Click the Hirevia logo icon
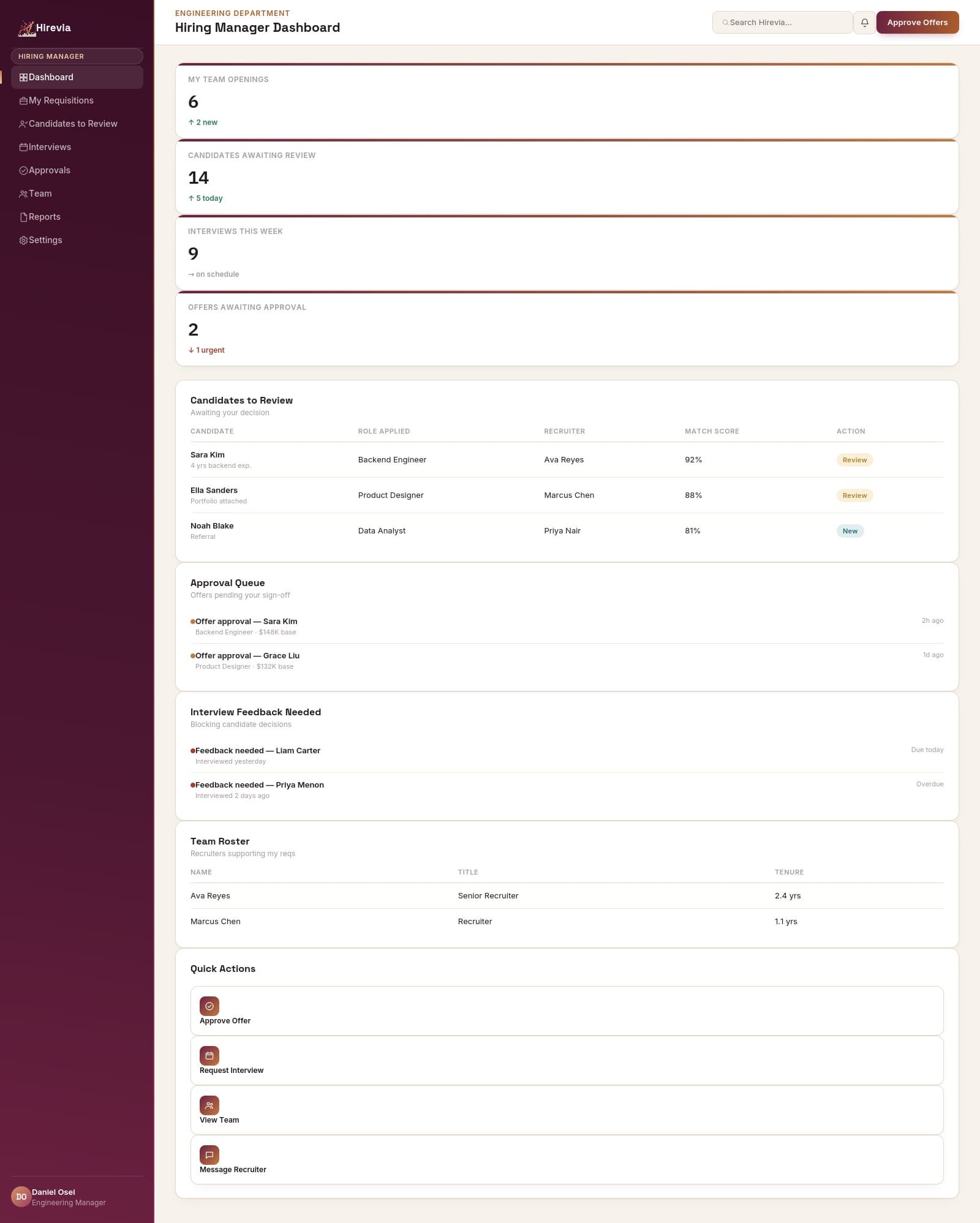 coord(26,28)
